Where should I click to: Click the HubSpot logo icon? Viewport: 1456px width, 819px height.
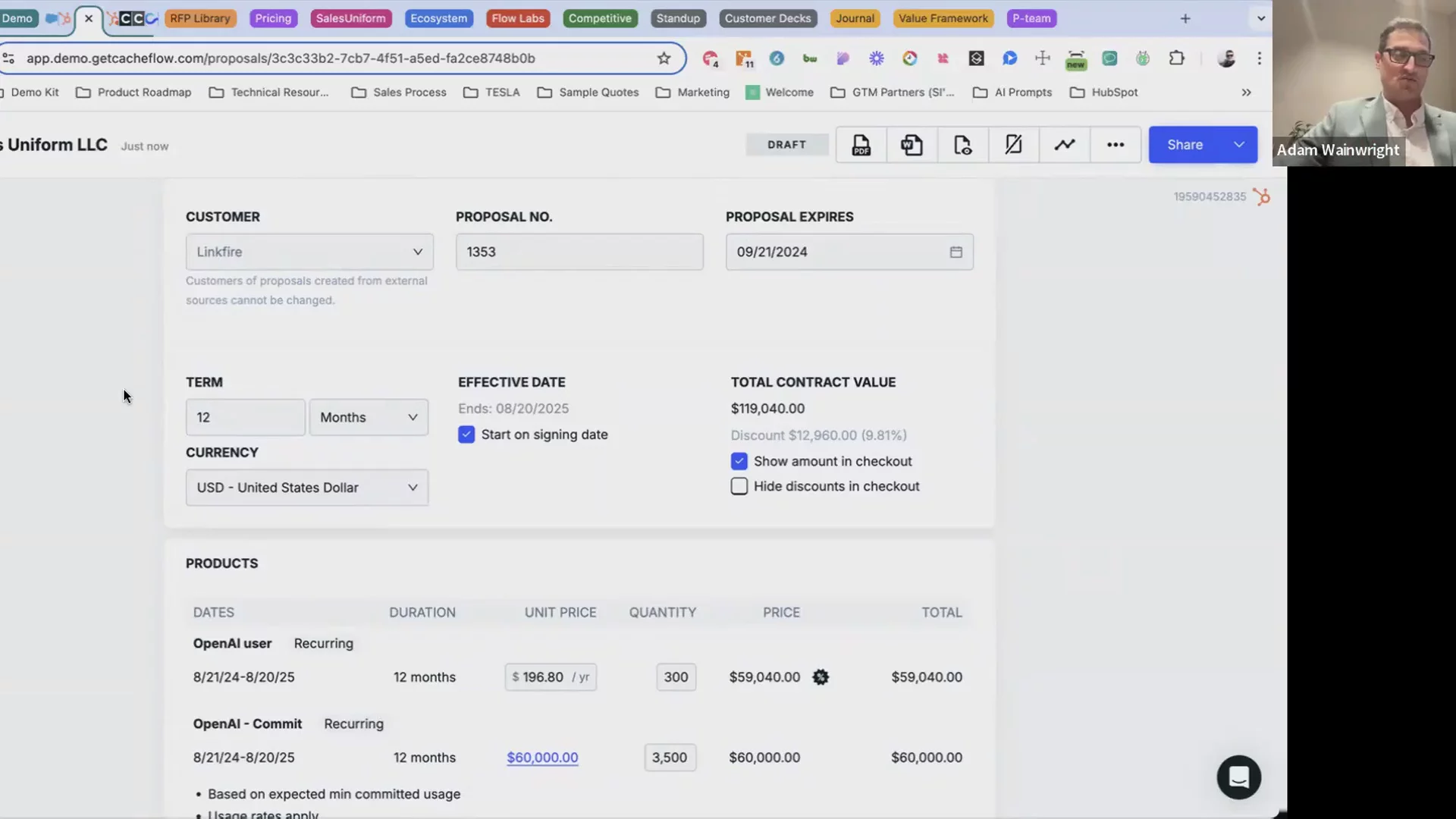point(1262,197)
